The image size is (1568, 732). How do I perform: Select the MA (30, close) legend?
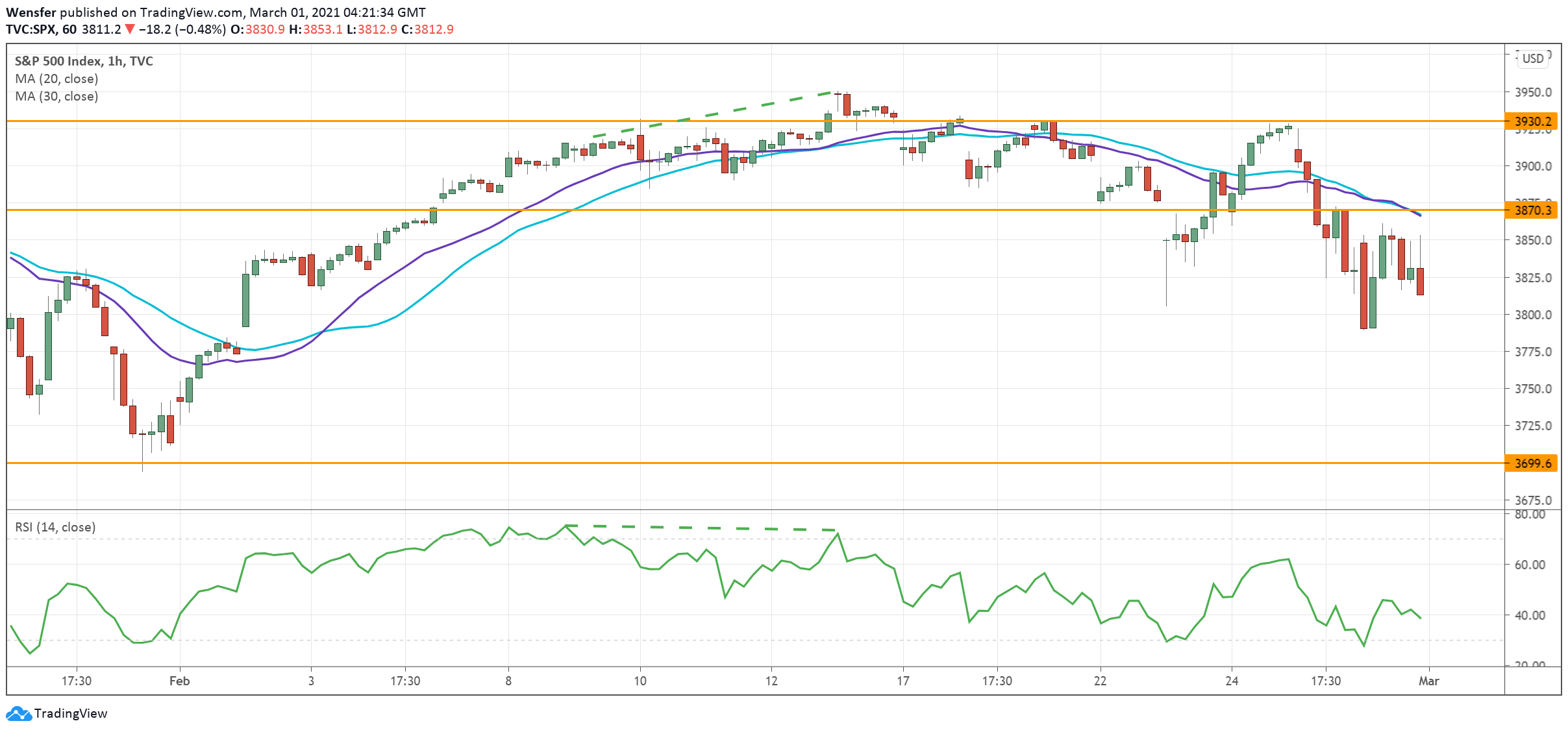point(56,96)
